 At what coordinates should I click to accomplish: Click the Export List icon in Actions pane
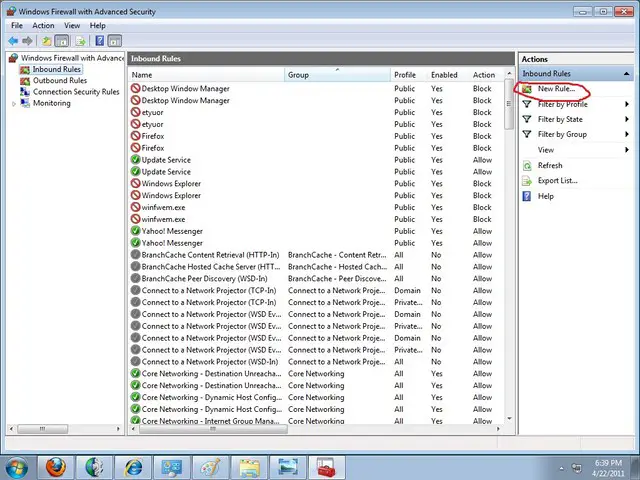(527, 181)
